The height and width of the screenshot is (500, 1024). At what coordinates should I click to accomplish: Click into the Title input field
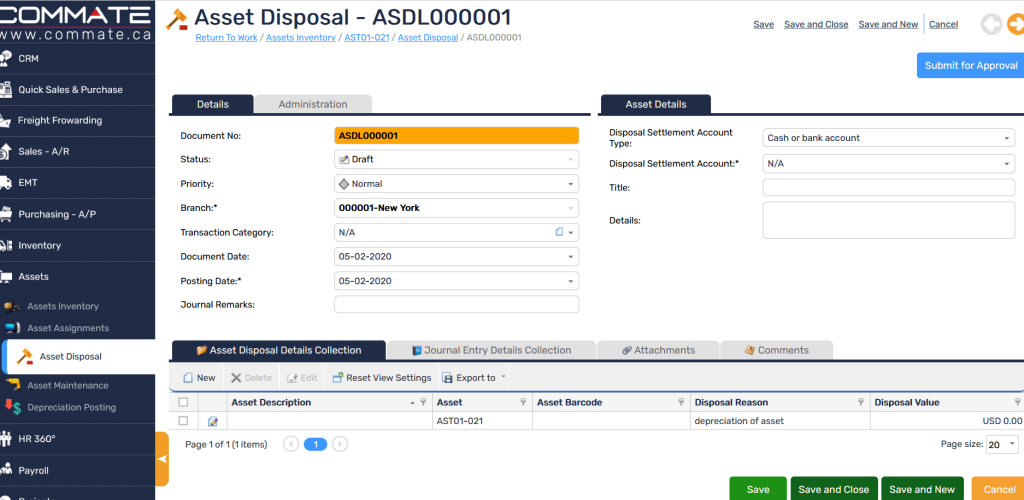pos(889,187)
